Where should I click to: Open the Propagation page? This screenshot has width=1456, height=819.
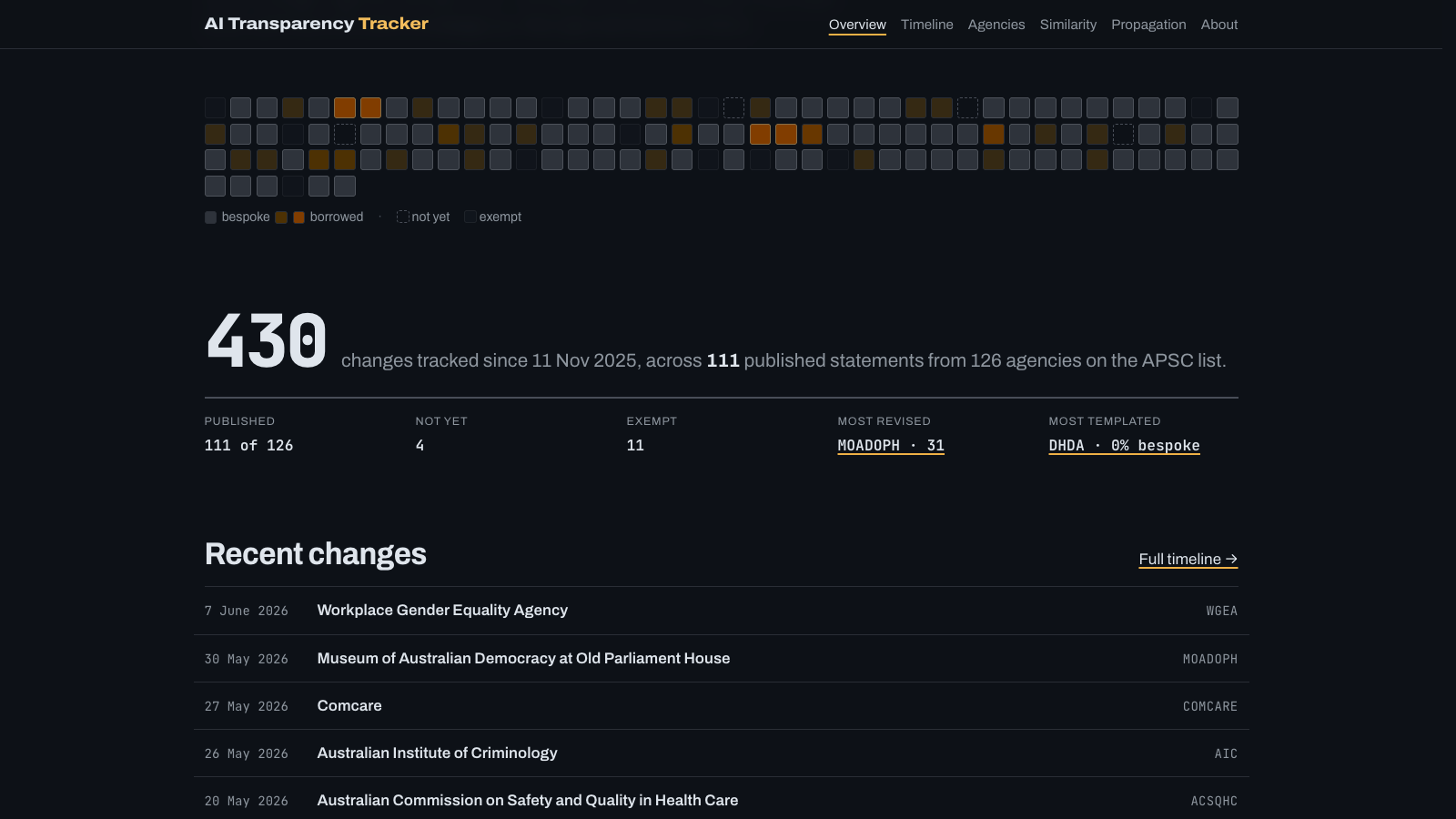[x=1148, y=25]
